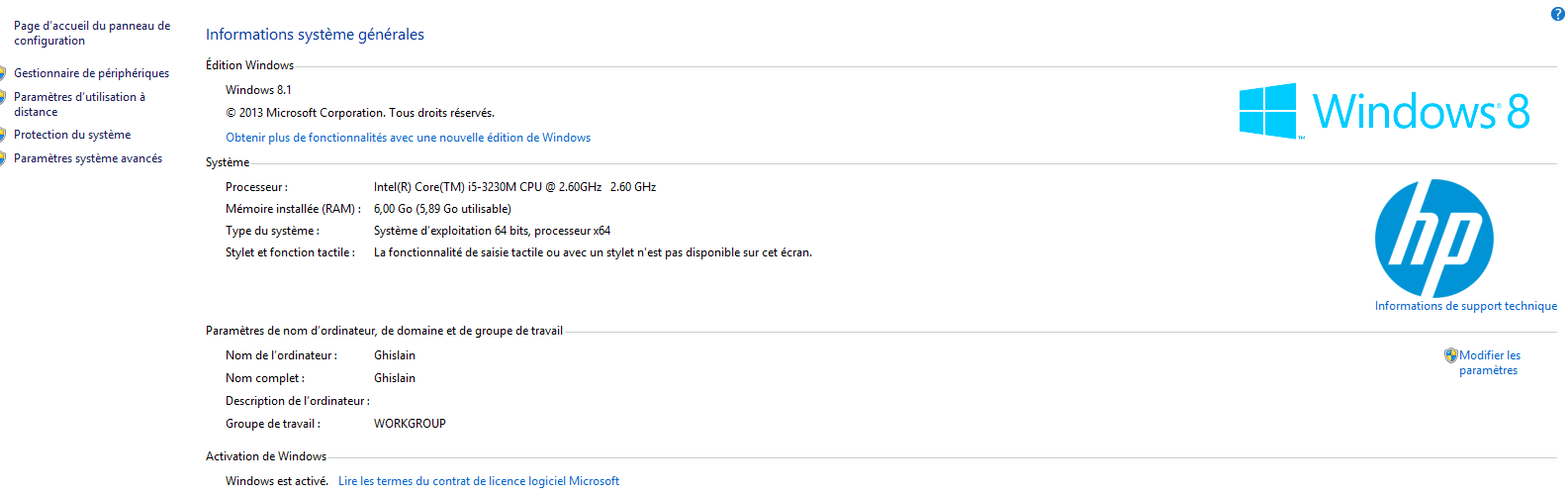Click the Description de l'ordinateur label
The width and height of the screenshot is (1568, 496).
pos(298,401)
